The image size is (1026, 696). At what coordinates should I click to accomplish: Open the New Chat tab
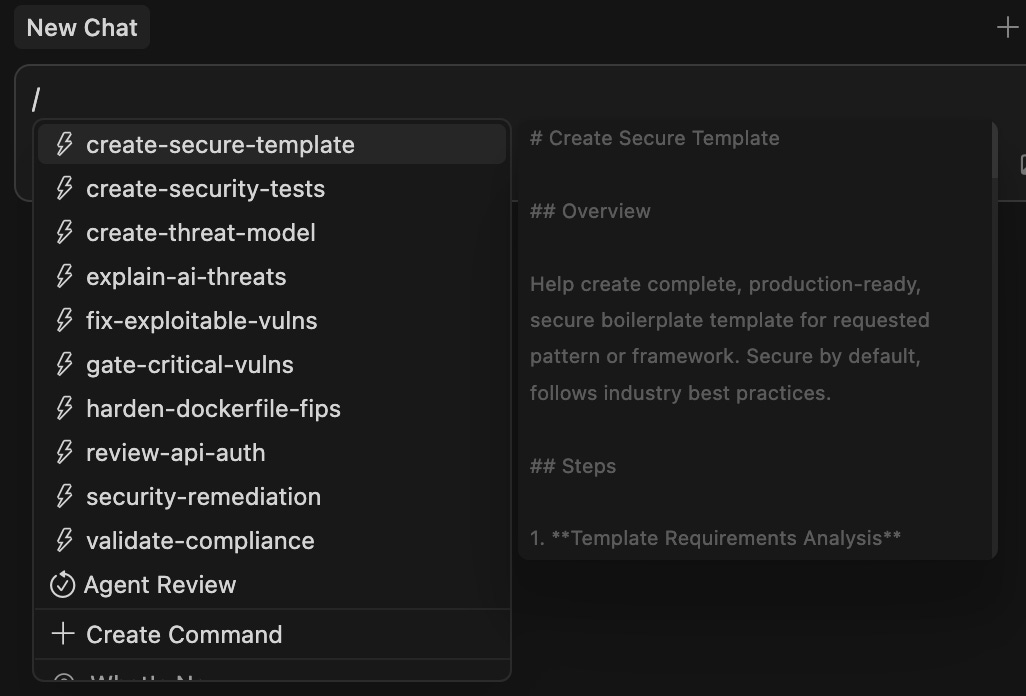pos(82,28)
